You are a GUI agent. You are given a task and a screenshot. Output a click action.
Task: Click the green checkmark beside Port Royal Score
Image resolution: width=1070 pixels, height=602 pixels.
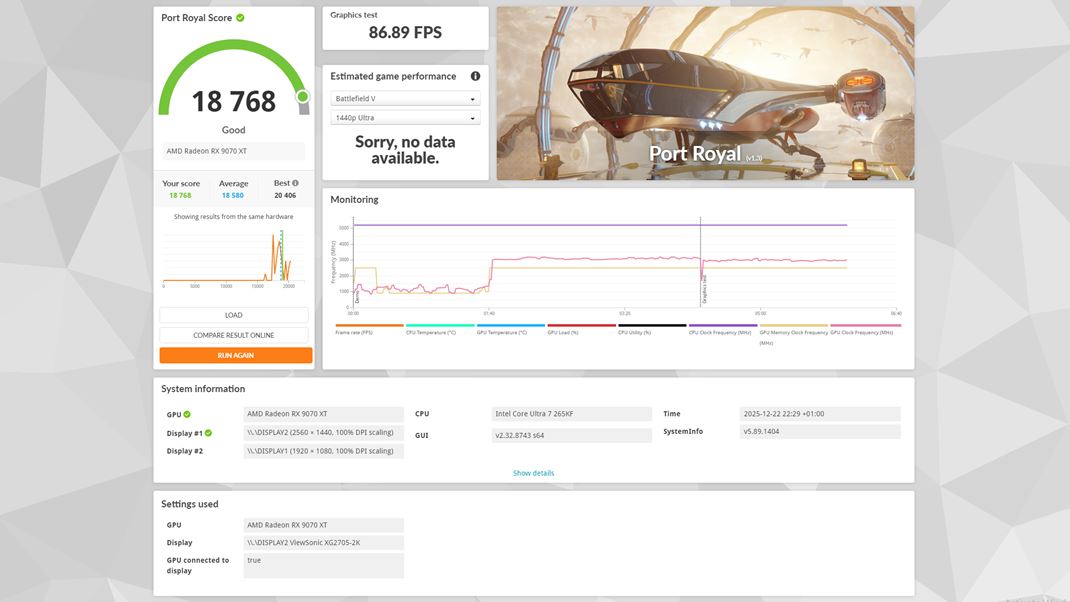[x=239, y=17]
